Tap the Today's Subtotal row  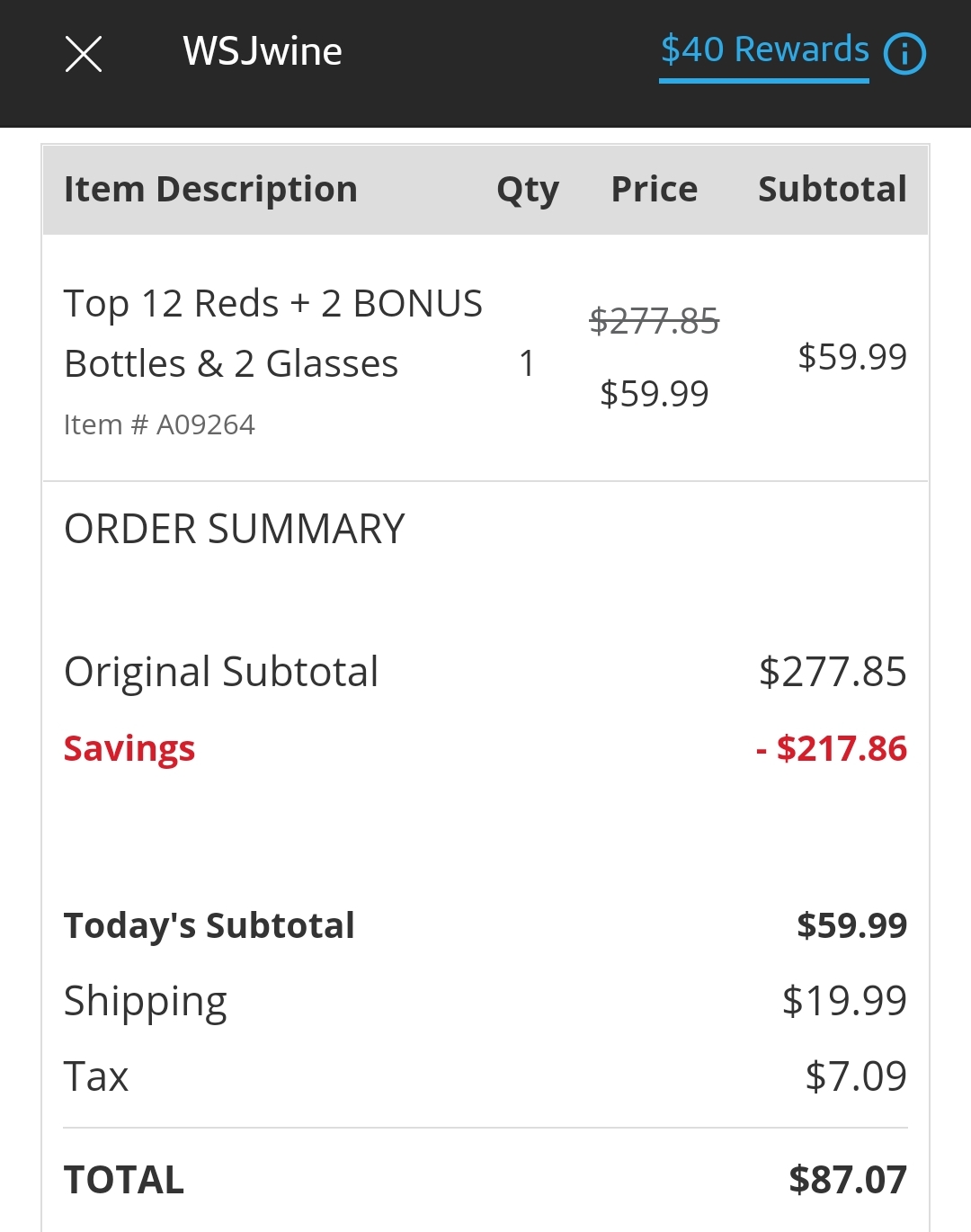tap(485, 925)
